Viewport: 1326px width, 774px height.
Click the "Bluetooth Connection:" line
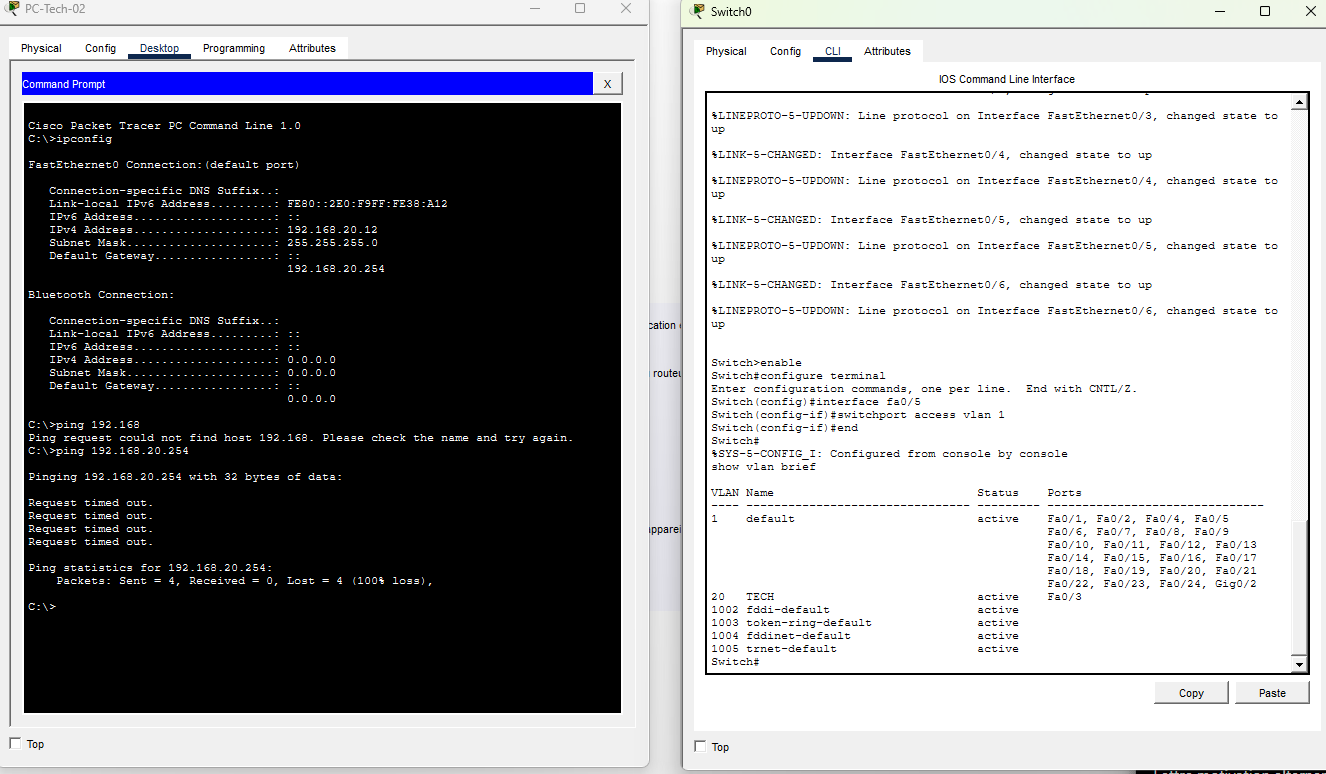click(101, 295)
